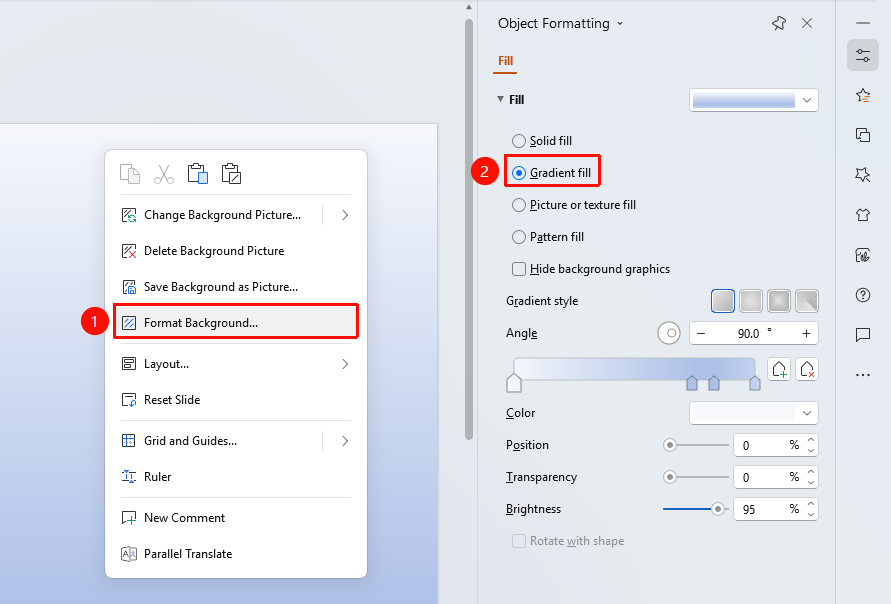Click Format Background in context menu
This screenshot has height=604, width=891.
click(236, 323)
